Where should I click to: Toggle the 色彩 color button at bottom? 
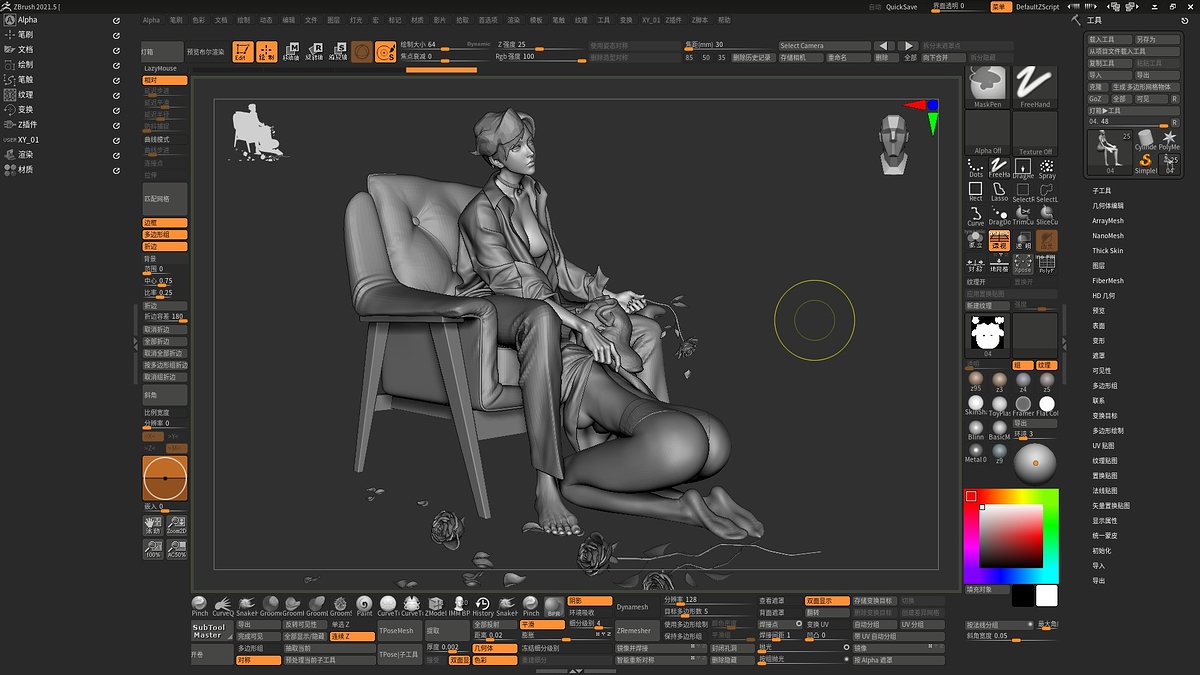click(493, 660)
